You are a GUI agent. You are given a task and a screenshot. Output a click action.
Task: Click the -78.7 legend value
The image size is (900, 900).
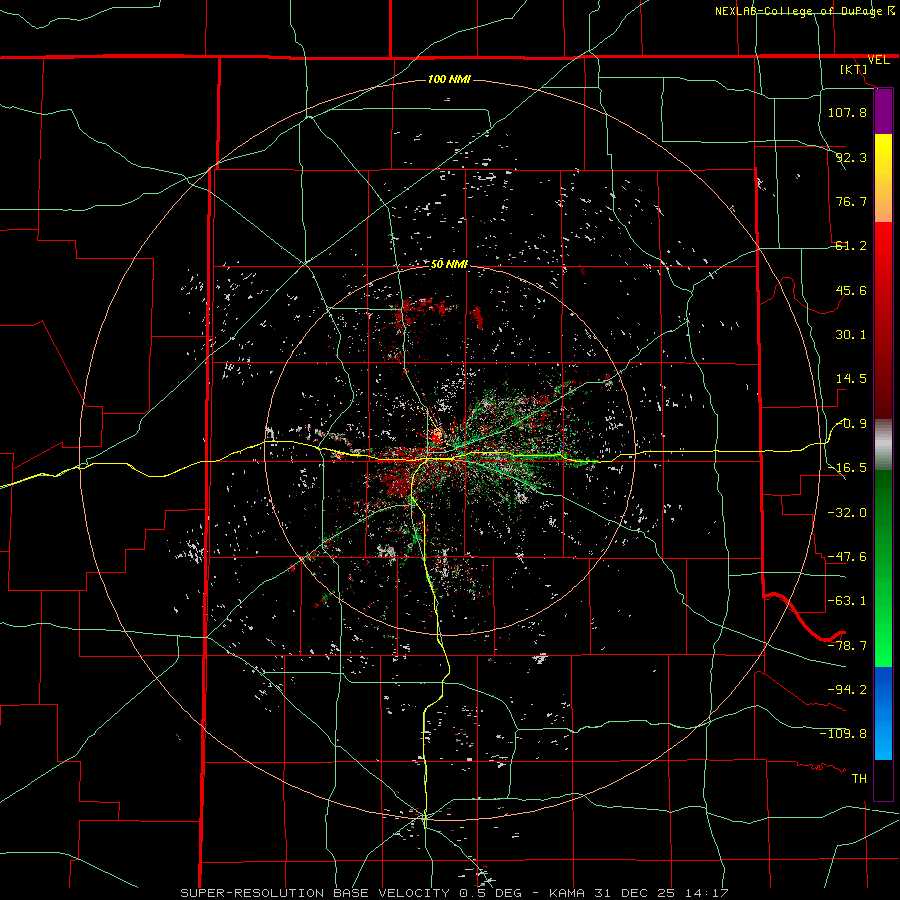[847, 646]
